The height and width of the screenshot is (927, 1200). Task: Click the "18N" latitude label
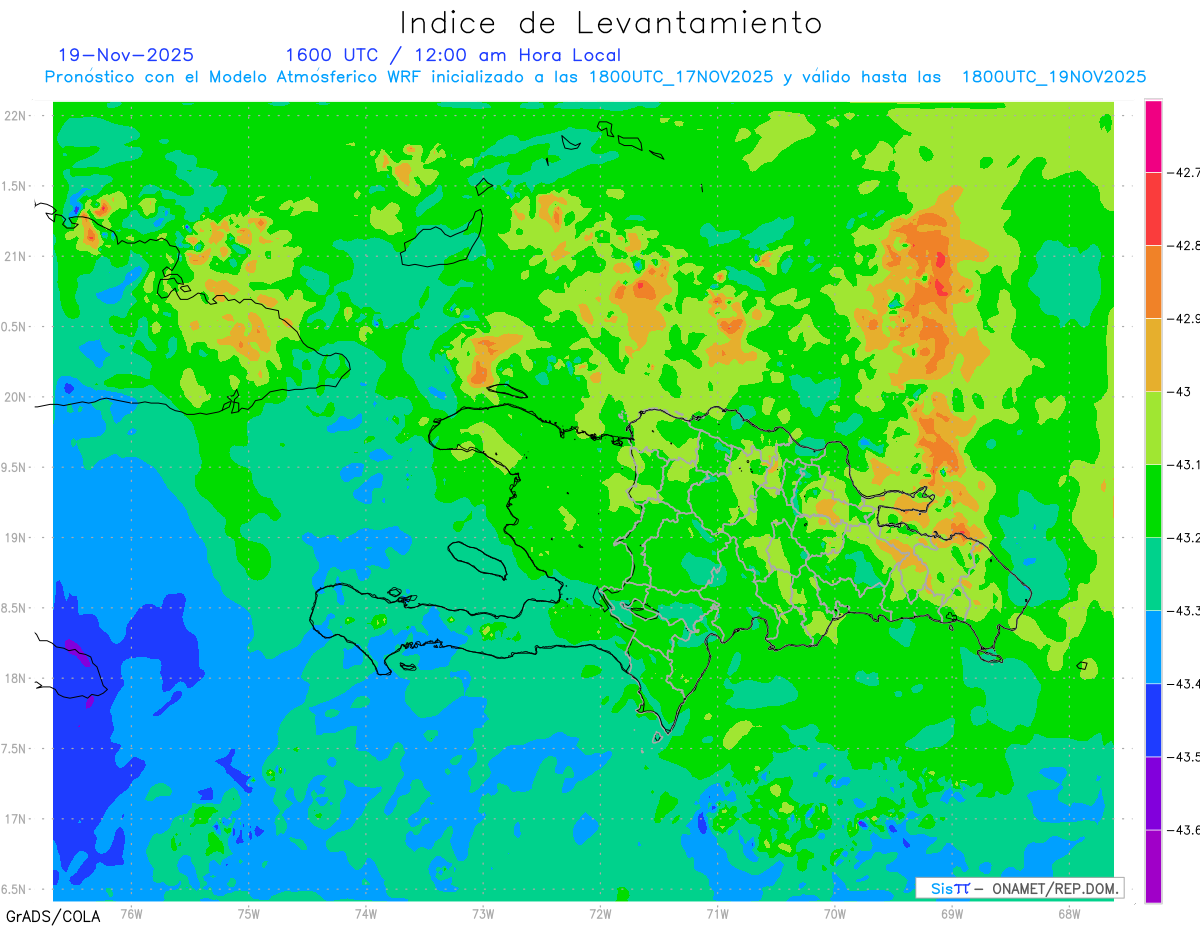point(16,679)
